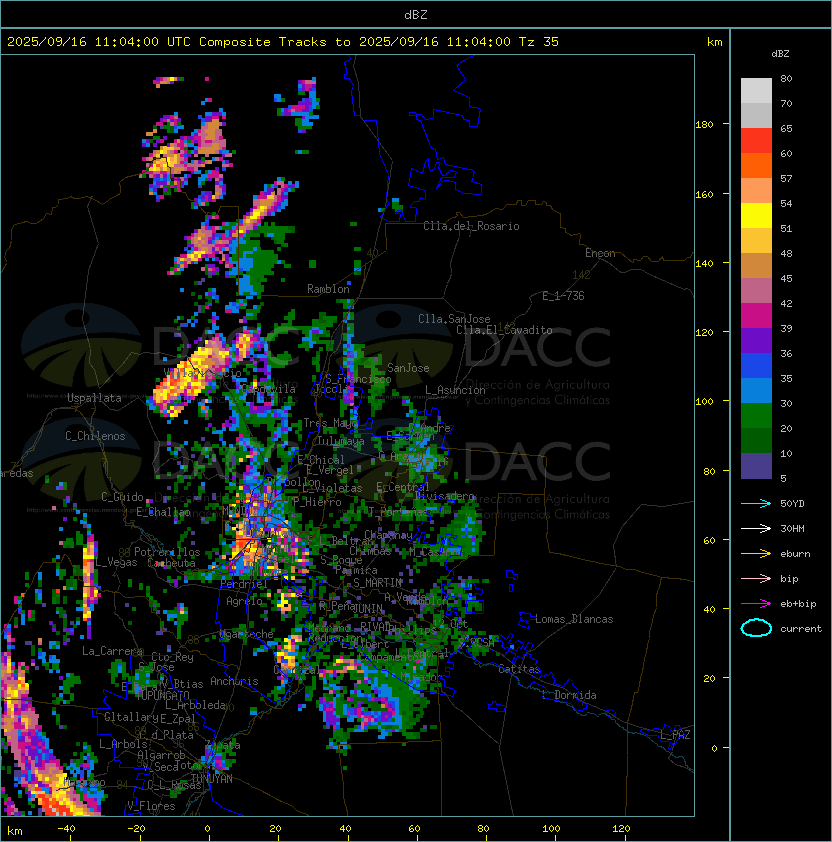Click the magenta eb+bip arrow in legend
Screen dimensions: 832x842
tap(756, 604)
